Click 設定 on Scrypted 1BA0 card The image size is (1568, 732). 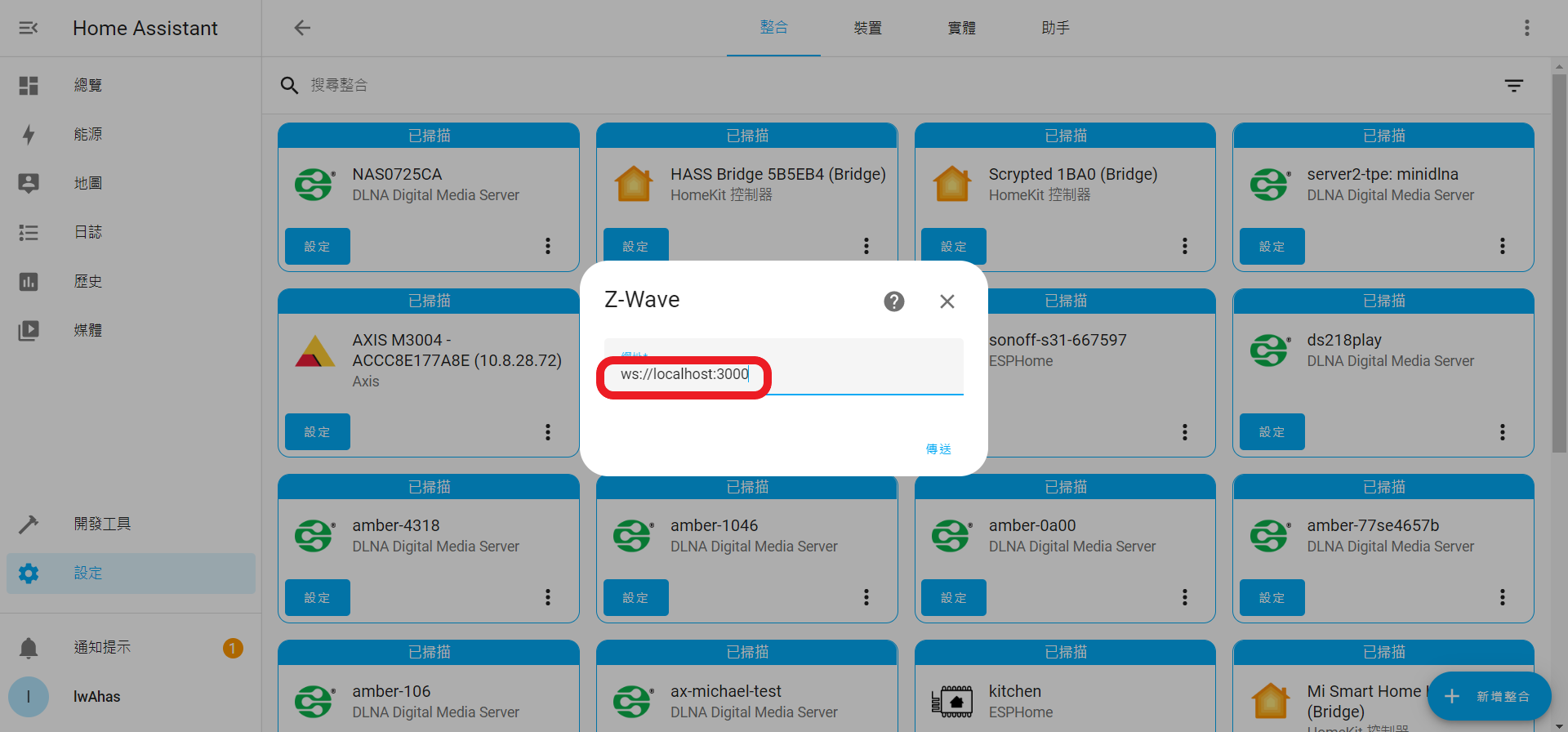tap(954, 245)
